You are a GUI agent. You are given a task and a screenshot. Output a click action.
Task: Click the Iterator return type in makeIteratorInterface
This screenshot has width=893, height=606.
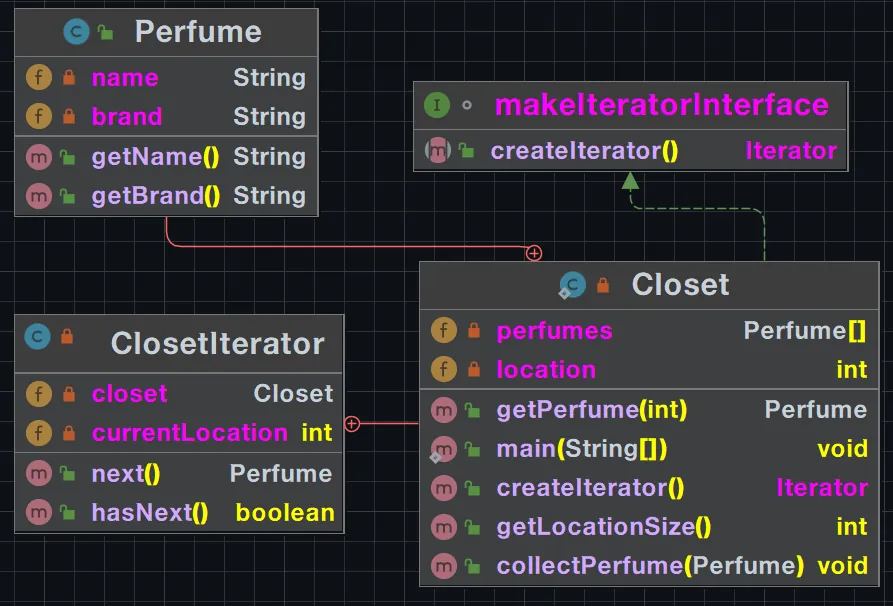tap(791, 151)
